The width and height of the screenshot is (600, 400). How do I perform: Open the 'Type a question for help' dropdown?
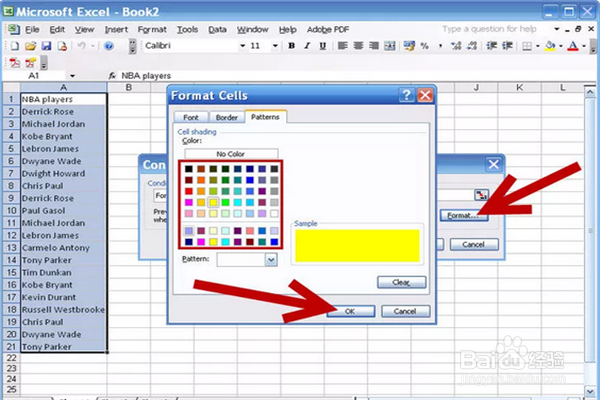click(x=556, y=29)
